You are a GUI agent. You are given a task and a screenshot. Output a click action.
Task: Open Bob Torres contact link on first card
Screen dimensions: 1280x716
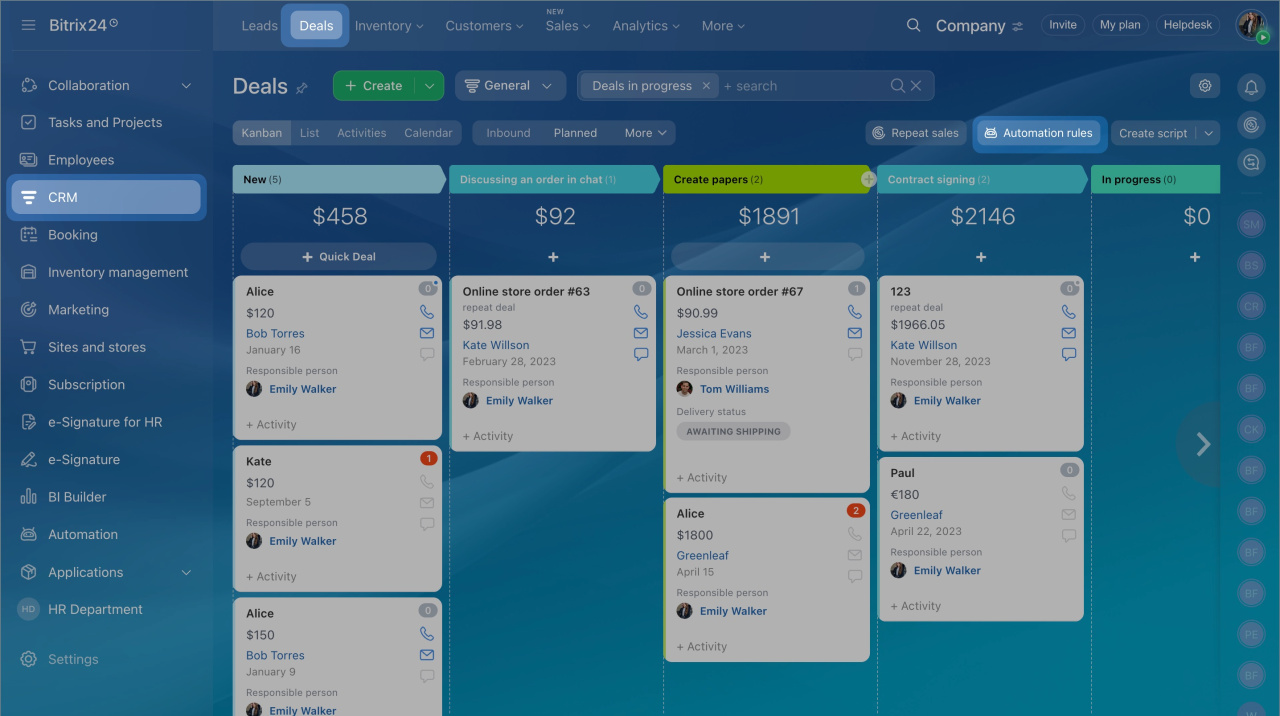[x=275, y=334]
